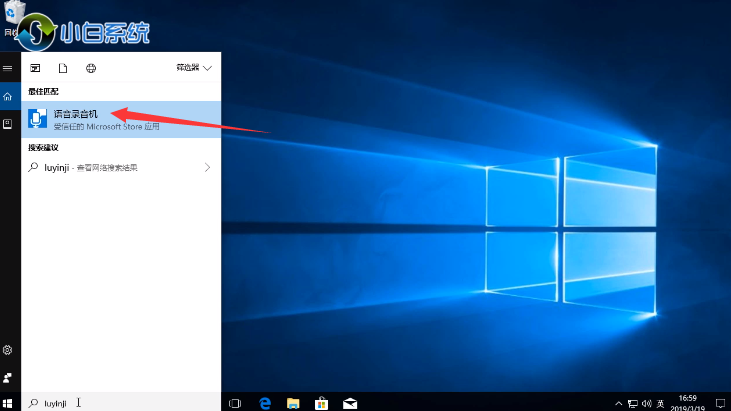Viewport: 731px width, 411px height.
Task: Go to the Home tab in sidebar
Action: (8, 97)
